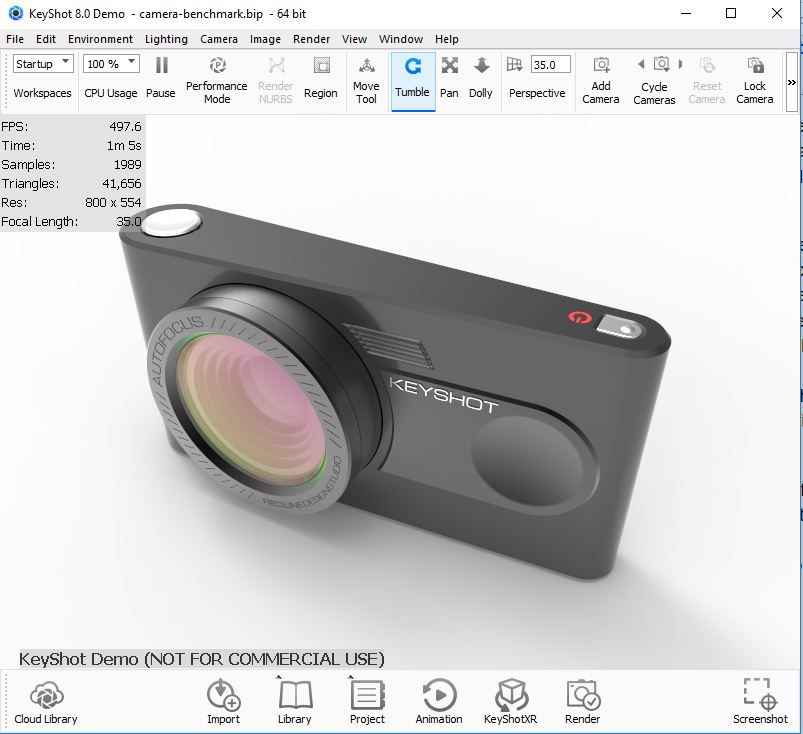
Task: Open the Lighting menu
Action: [x=166, y=39]
